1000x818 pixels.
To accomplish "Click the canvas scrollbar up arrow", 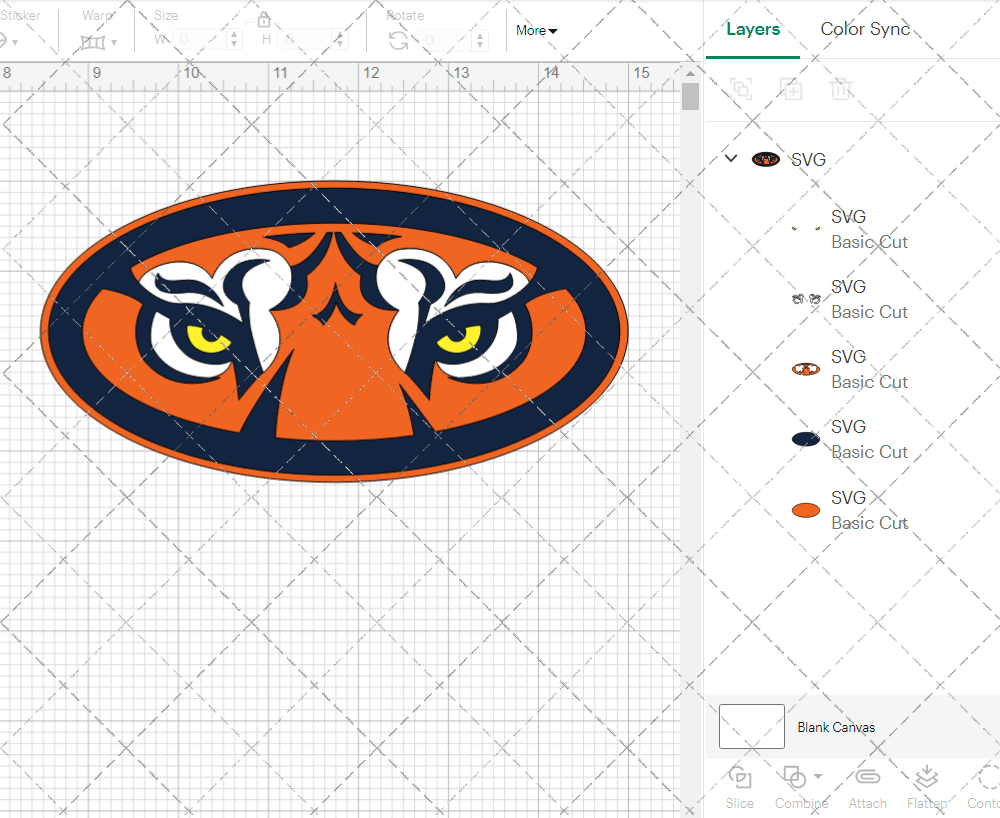I will click(690, 73).
